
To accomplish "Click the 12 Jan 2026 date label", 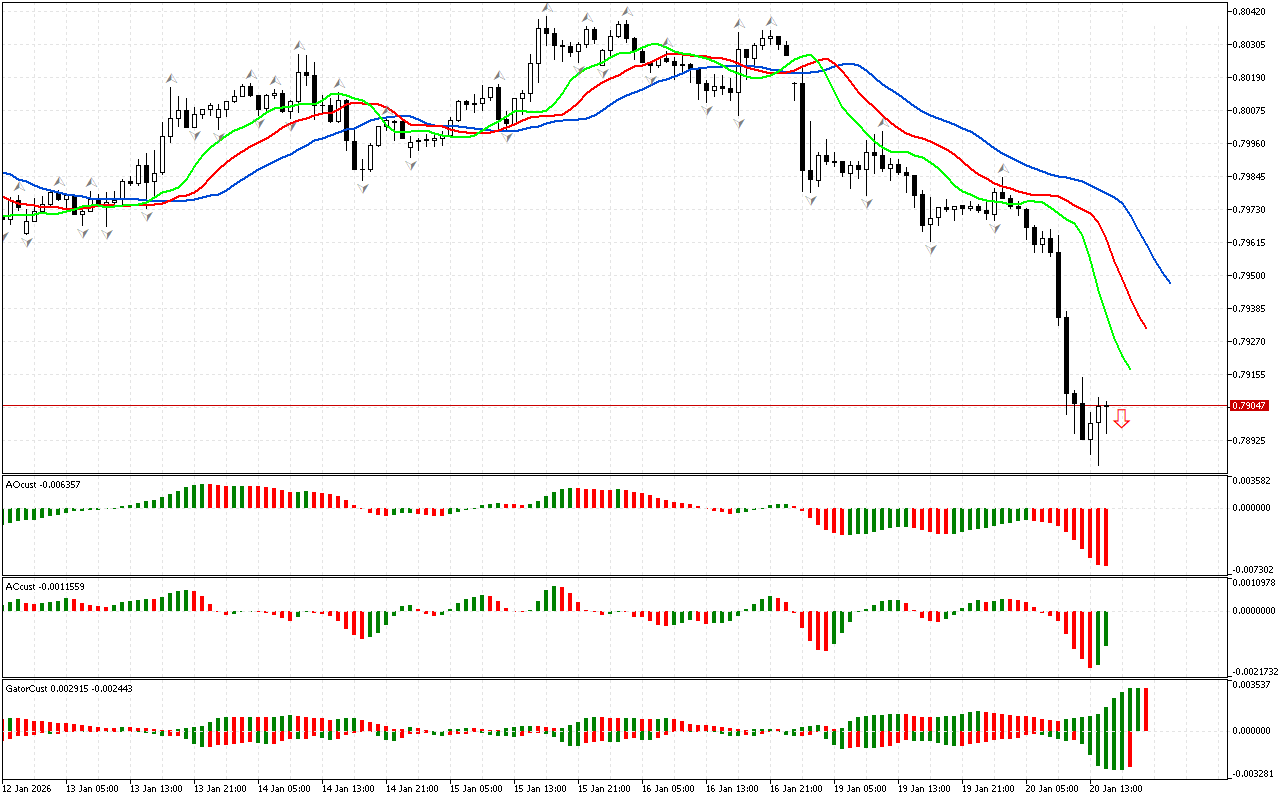I will (27, 789).
